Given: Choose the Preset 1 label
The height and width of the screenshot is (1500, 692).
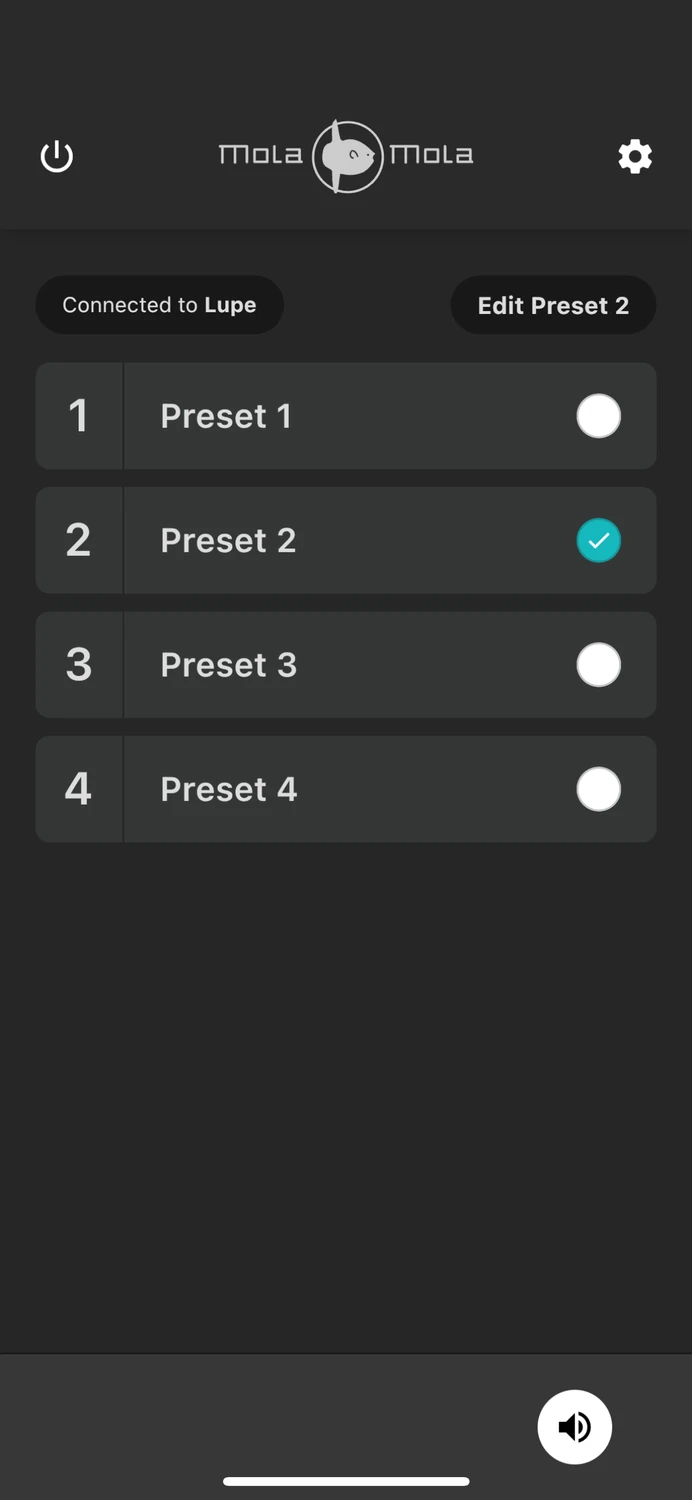Looking at the screenshot, I should coord(226,416).
